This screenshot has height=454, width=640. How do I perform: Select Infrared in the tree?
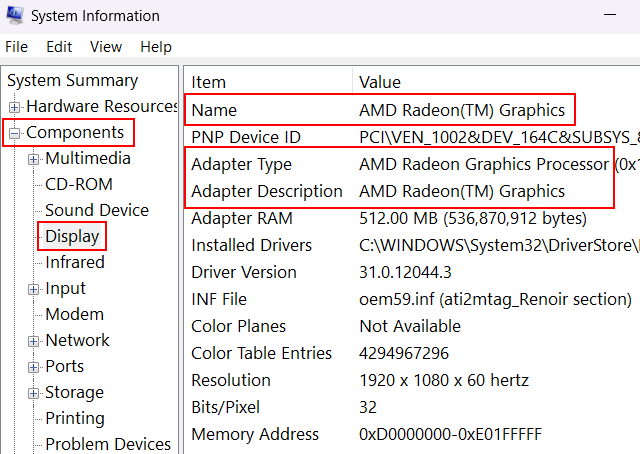(x=75, y=263)
